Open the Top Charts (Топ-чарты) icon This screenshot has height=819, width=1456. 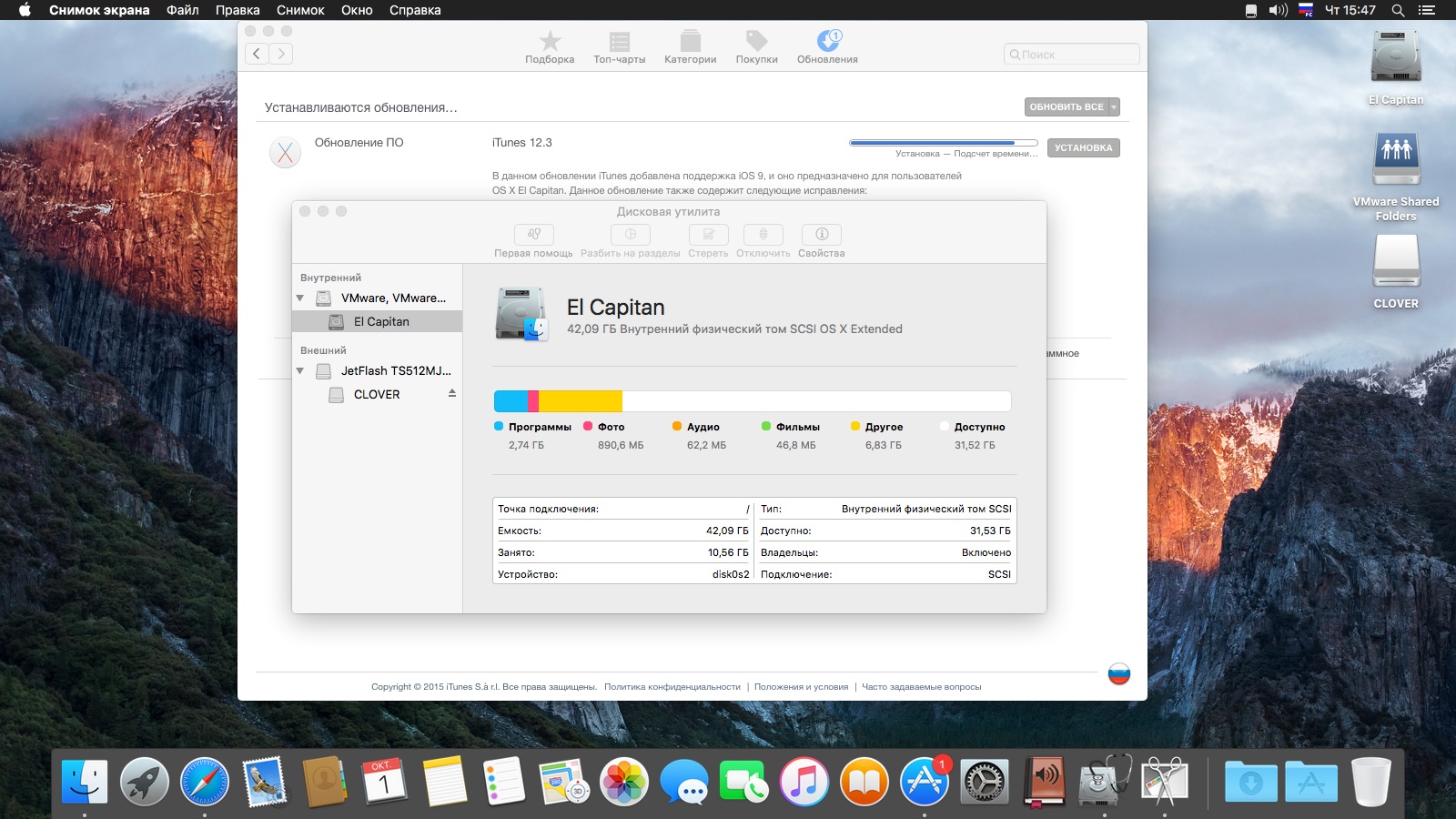(x=620, y=41)
